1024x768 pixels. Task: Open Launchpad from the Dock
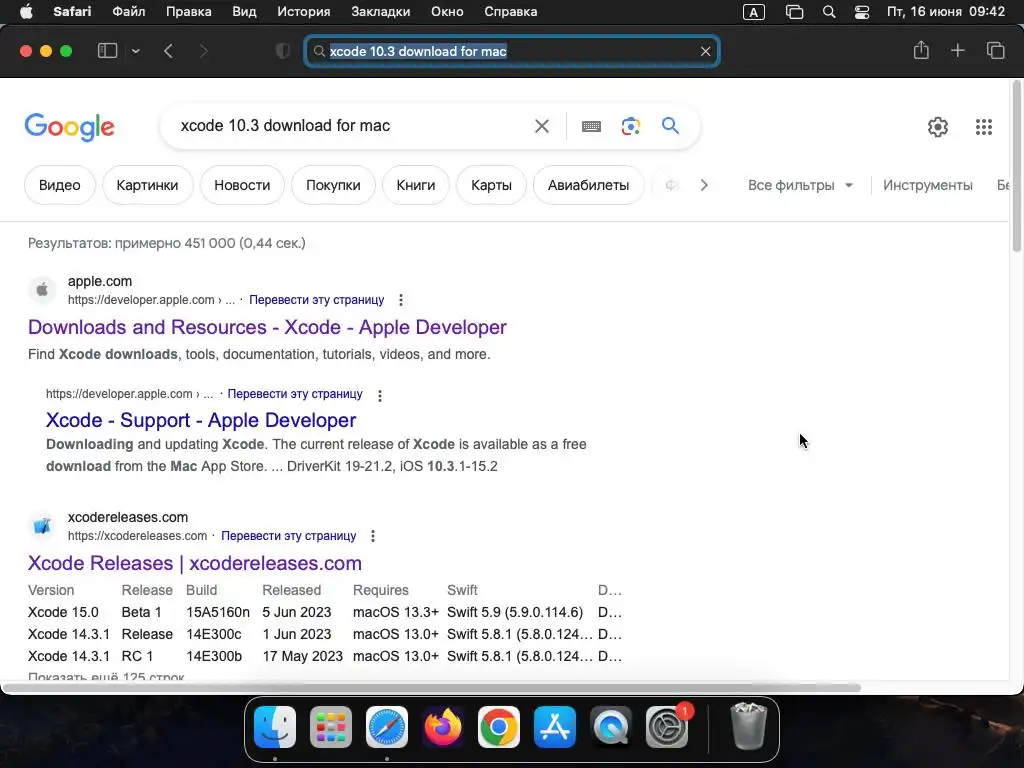(x=330, y=727)
